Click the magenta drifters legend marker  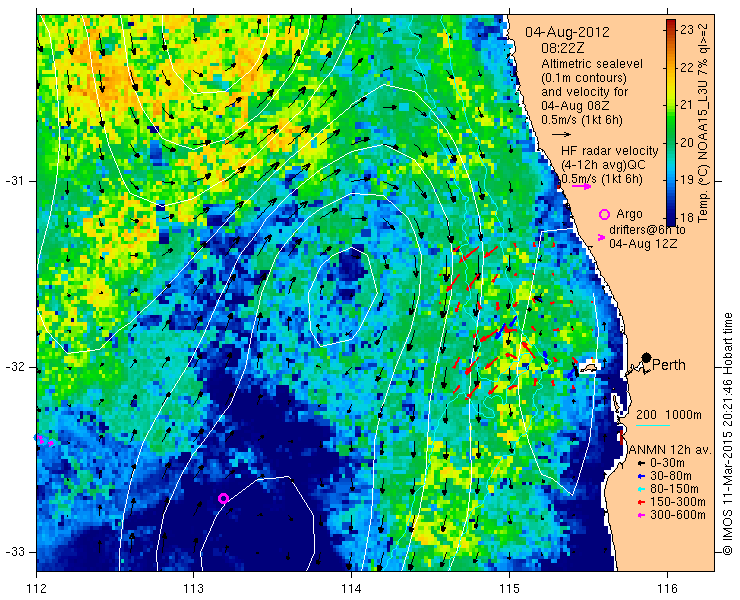(601, 237)
